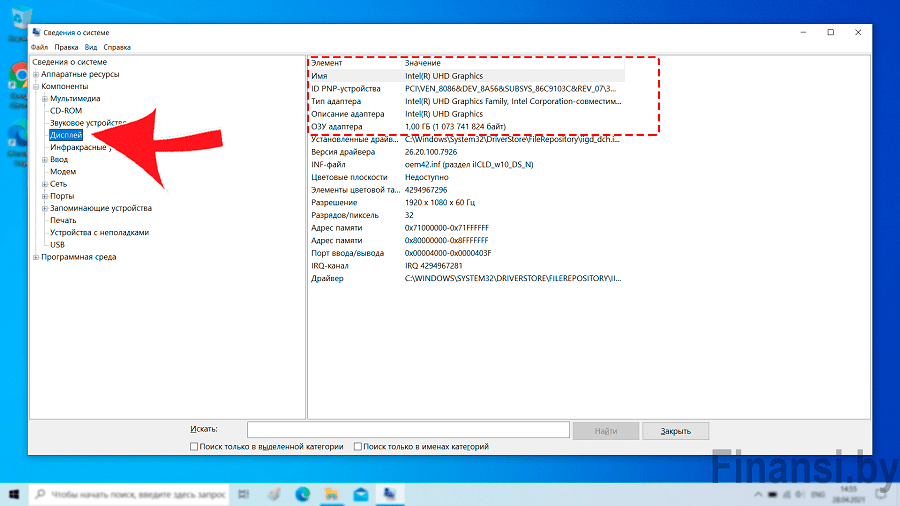Click the Искать search input field
This screenshot has height=506, width=900.
(408, 430)
